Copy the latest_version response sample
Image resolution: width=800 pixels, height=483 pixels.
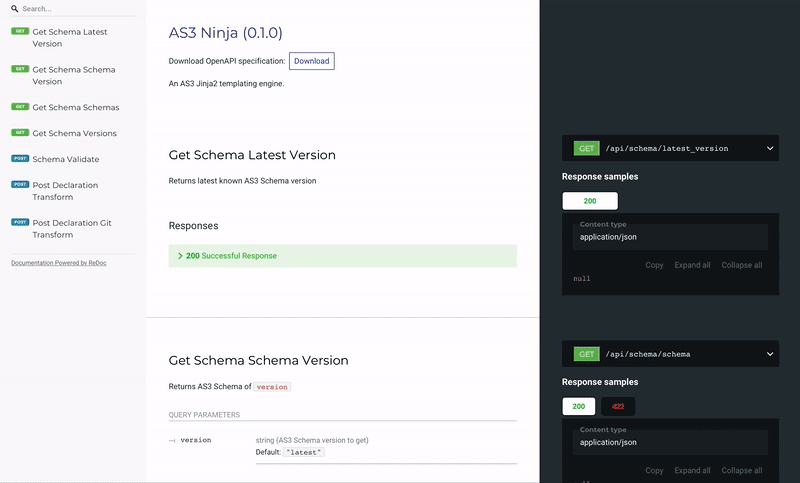654,265
